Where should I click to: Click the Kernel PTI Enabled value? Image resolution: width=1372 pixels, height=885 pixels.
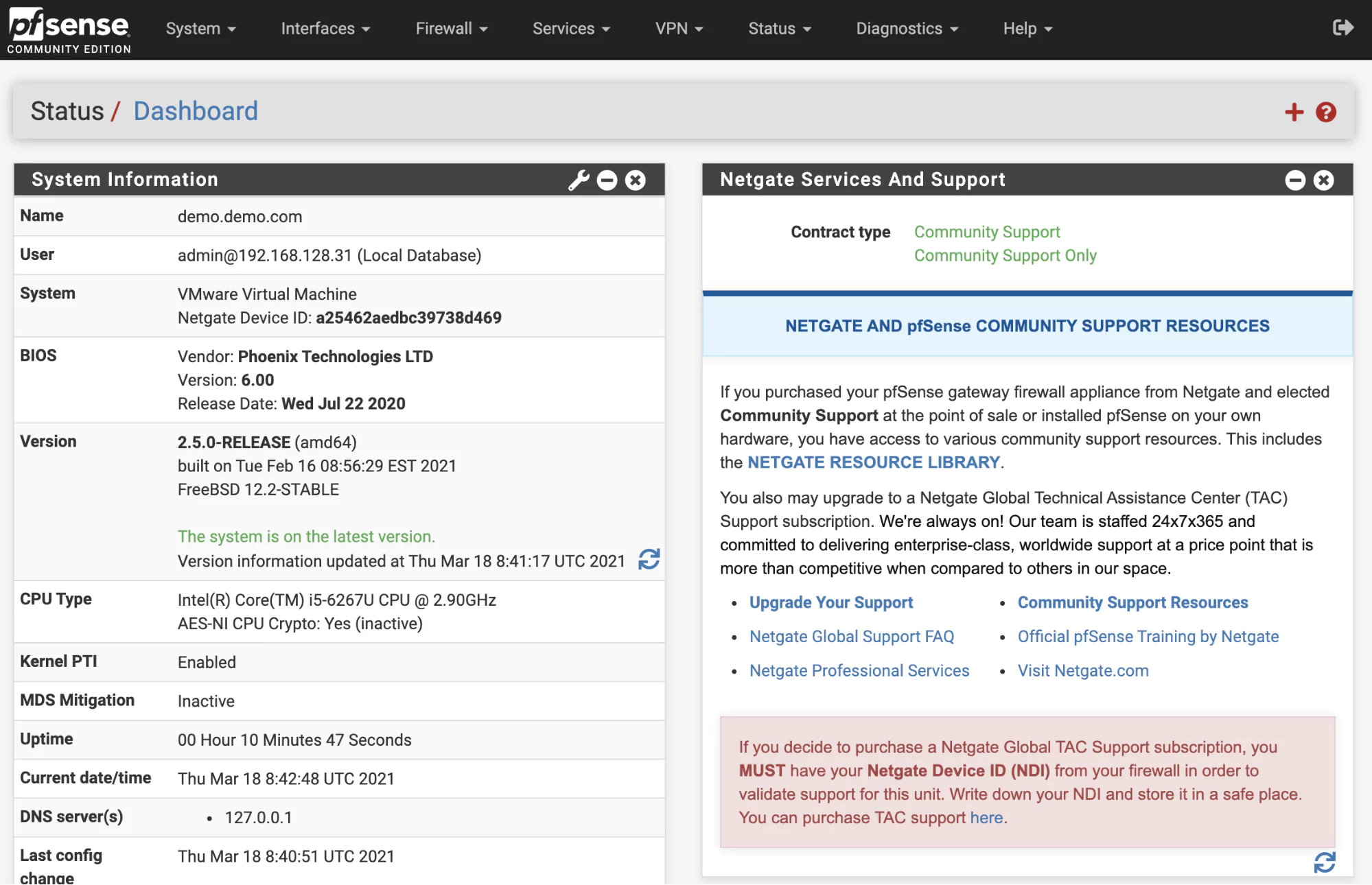(x=207, y=662)
